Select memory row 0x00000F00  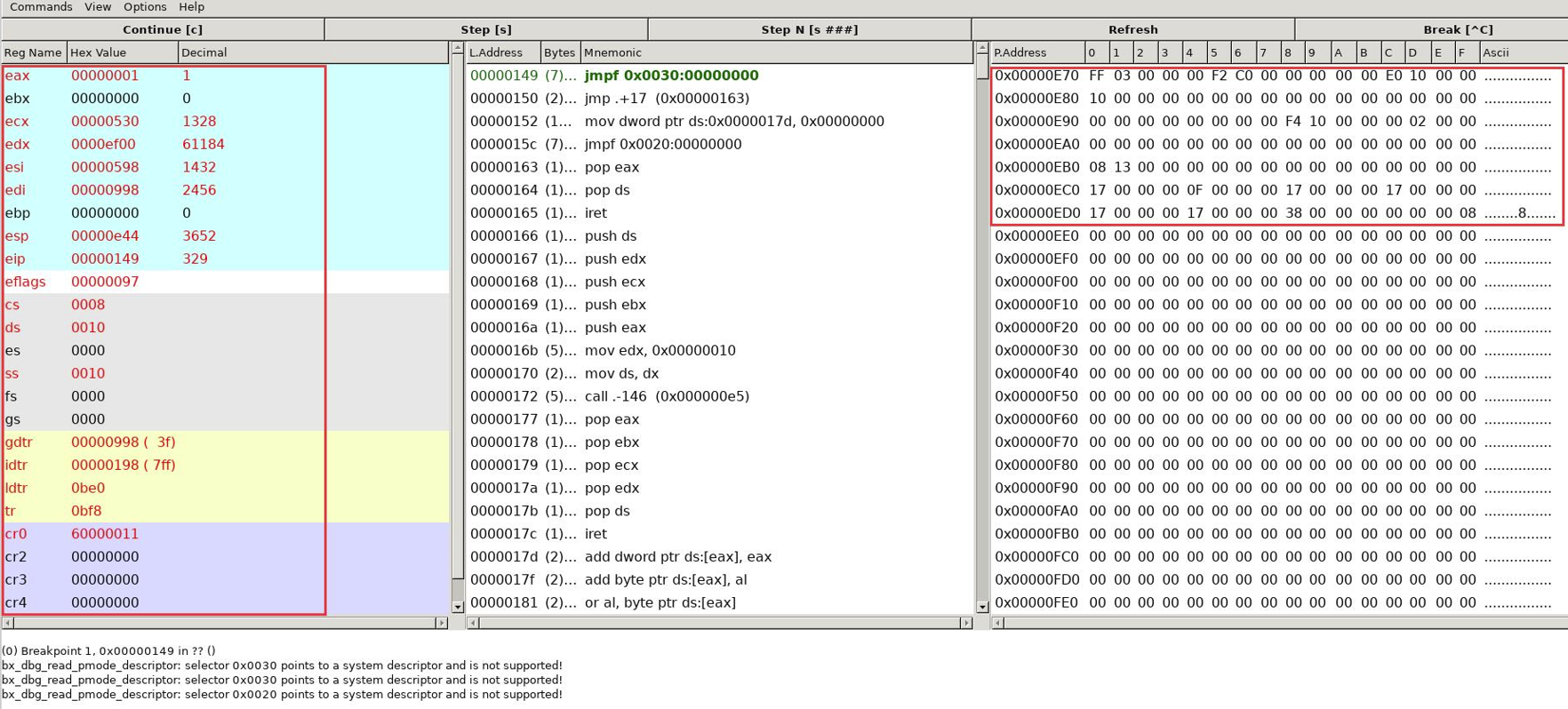pyautogui.click(x=1279, y=282)
